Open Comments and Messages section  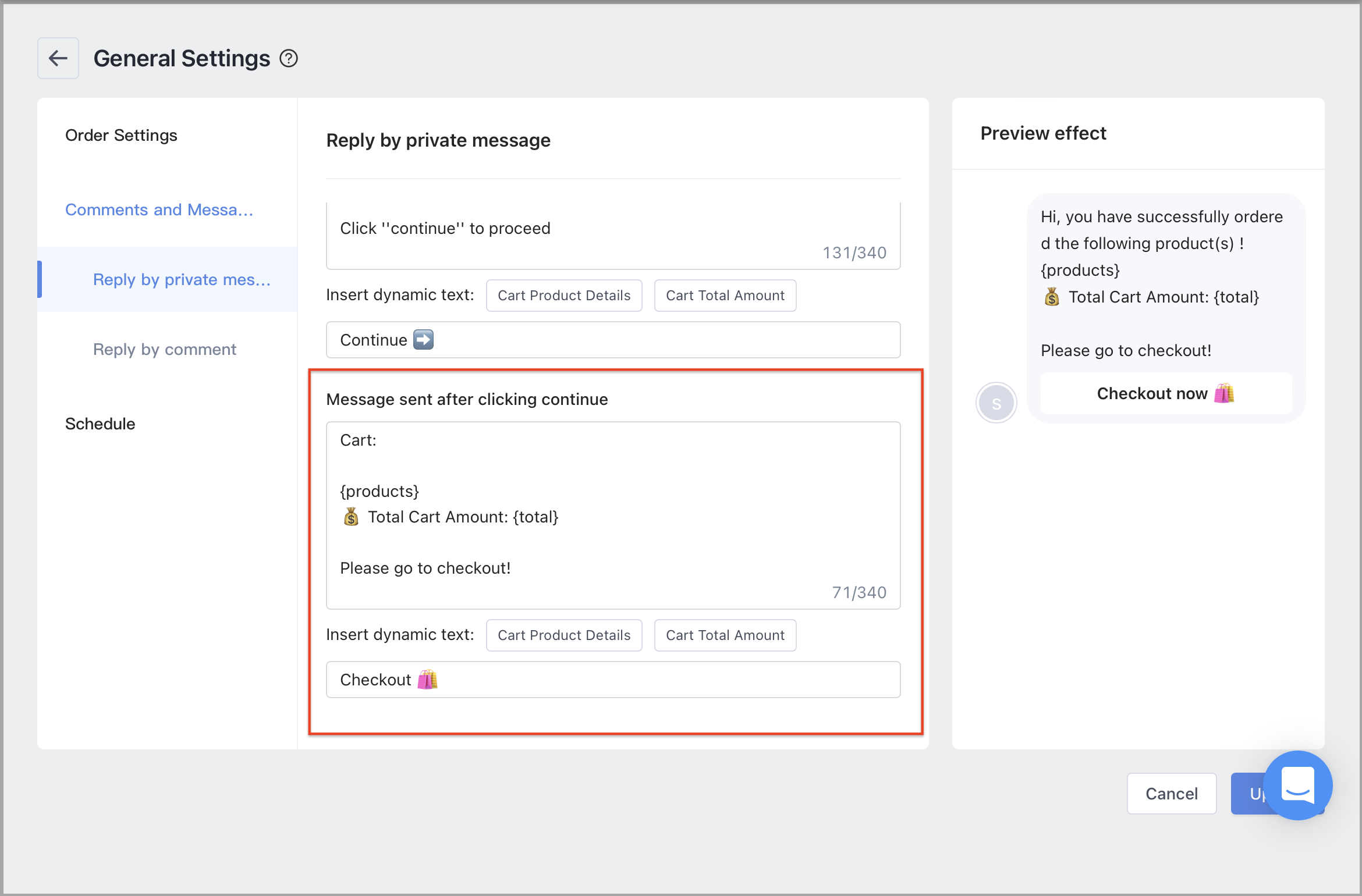(159, 209)
